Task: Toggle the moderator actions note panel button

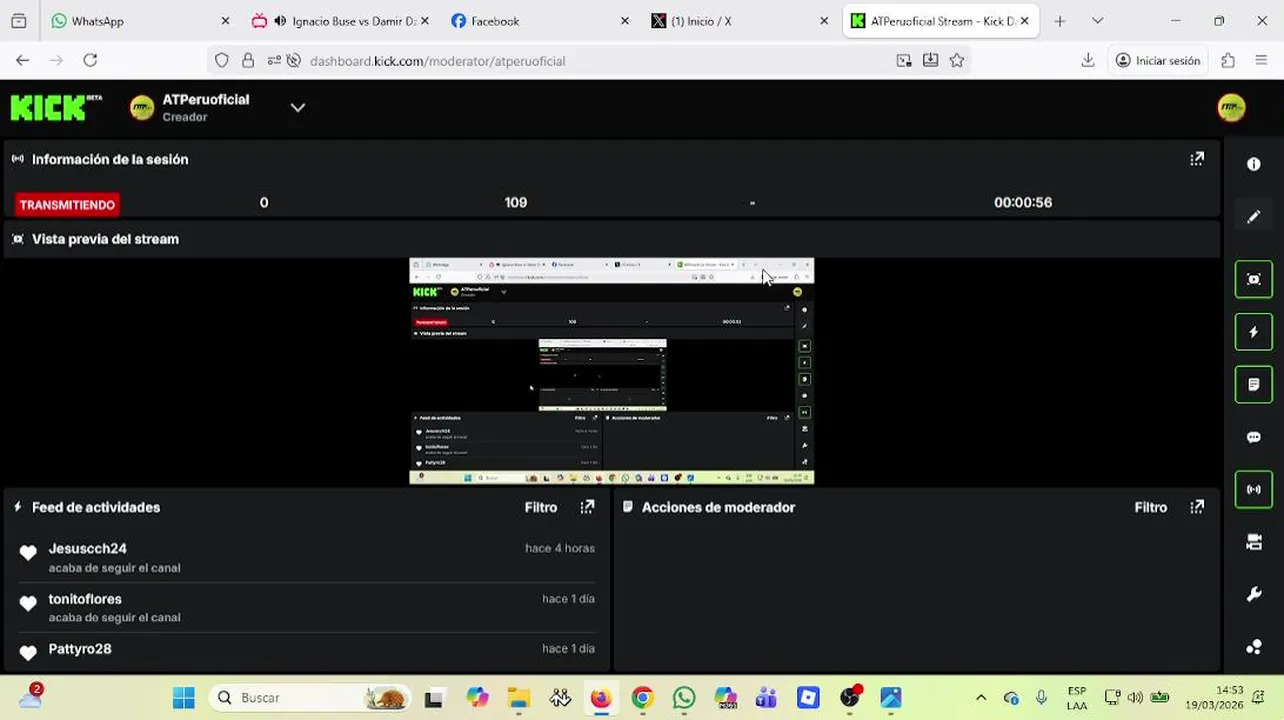Action: click(1254, 384)
